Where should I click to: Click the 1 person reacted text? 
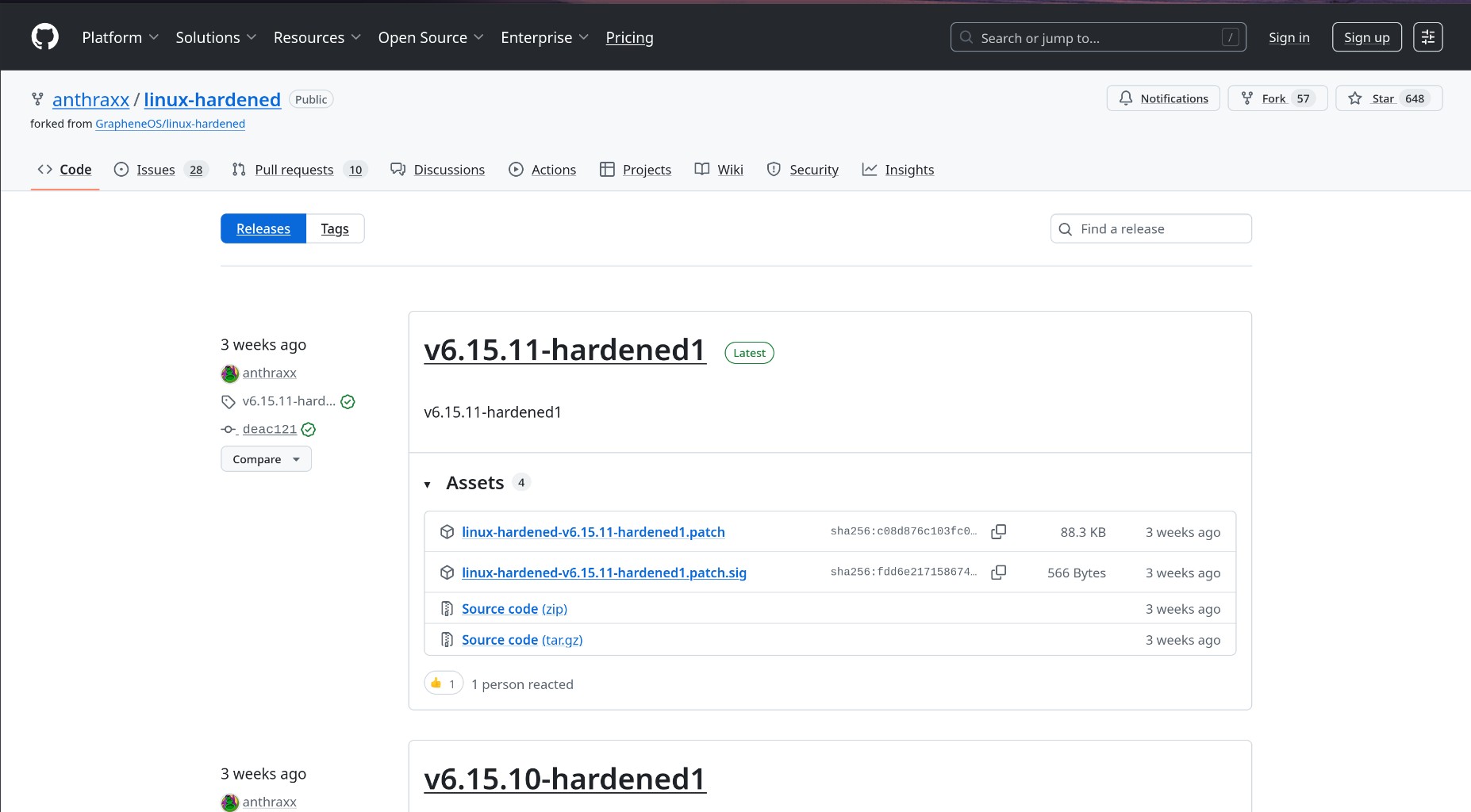click(x=522, y=684)
